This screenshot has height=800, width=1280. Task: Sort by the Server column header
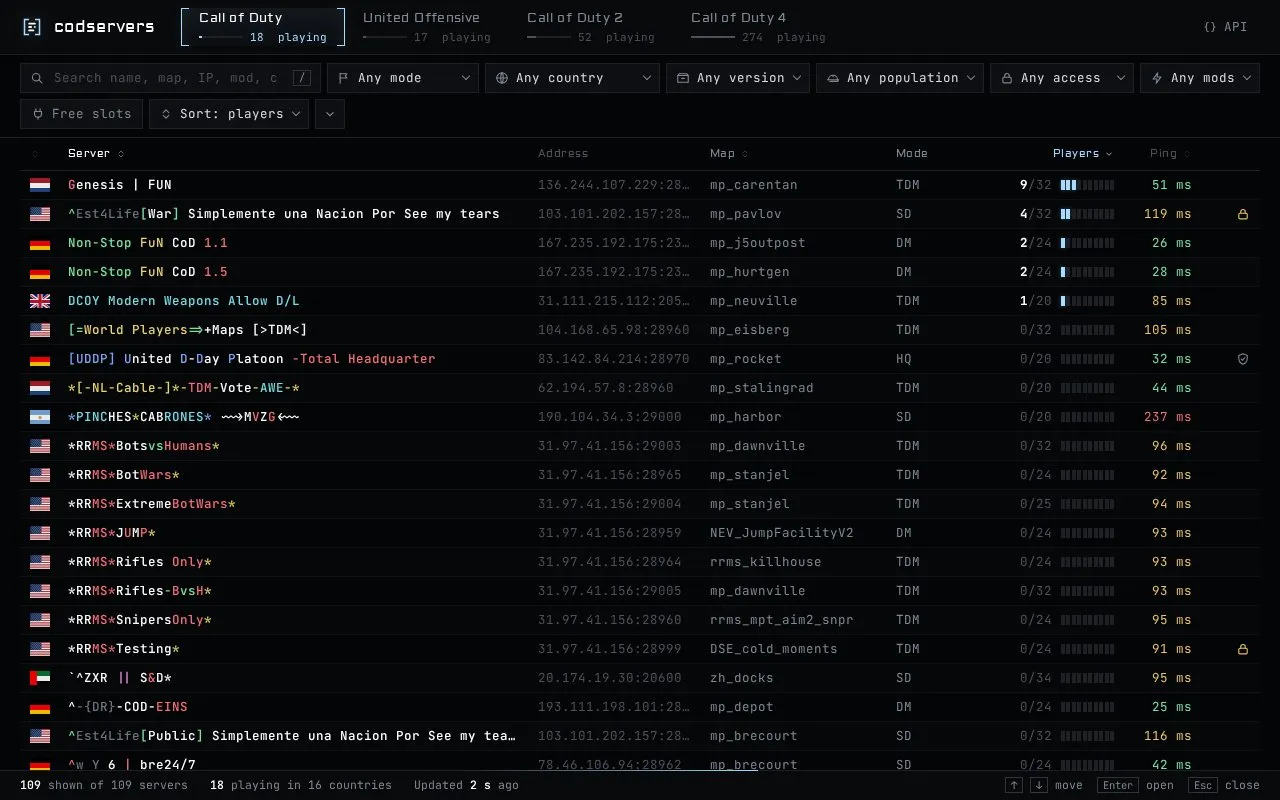coord(96,153)
